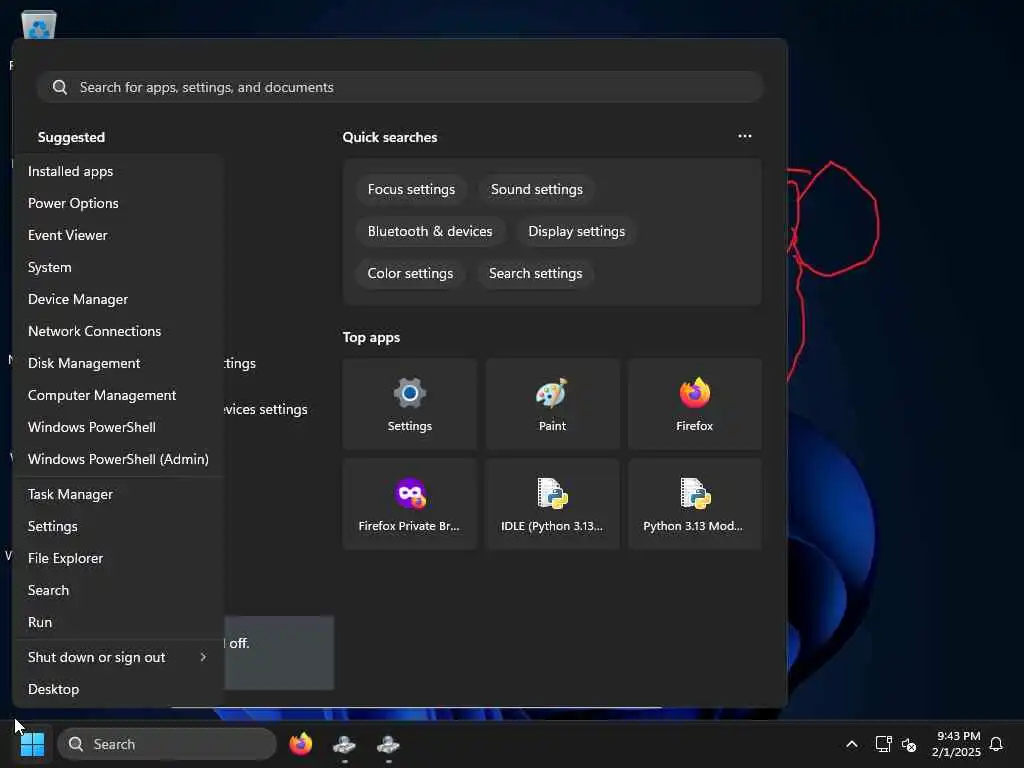Open Task Manager from the menu
The image size is (1024, 768).
(118, 494)
